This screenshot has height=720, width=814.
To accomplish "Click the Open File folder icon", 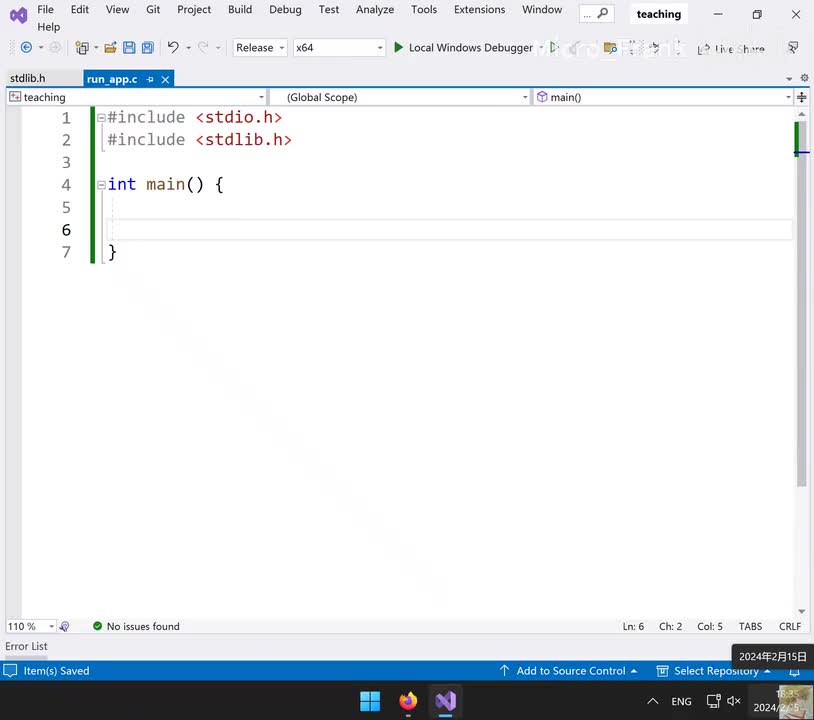I will [110, 48].
